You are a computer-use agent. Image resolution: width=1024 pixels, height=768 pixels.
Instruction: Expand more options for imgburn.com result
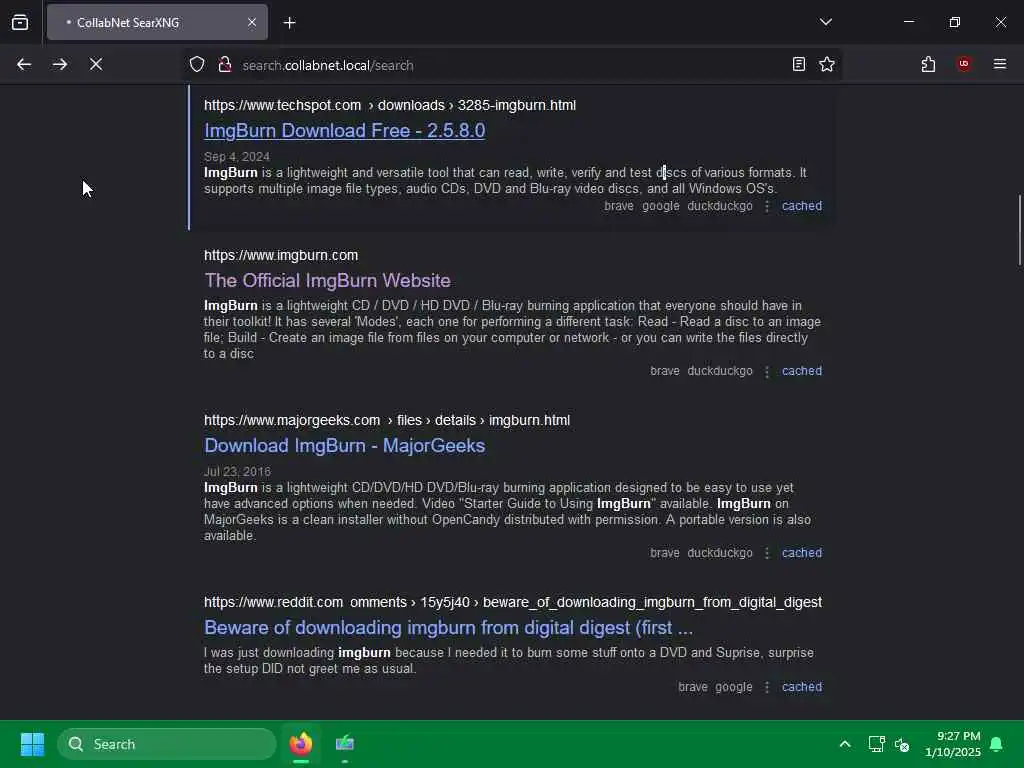767,372
